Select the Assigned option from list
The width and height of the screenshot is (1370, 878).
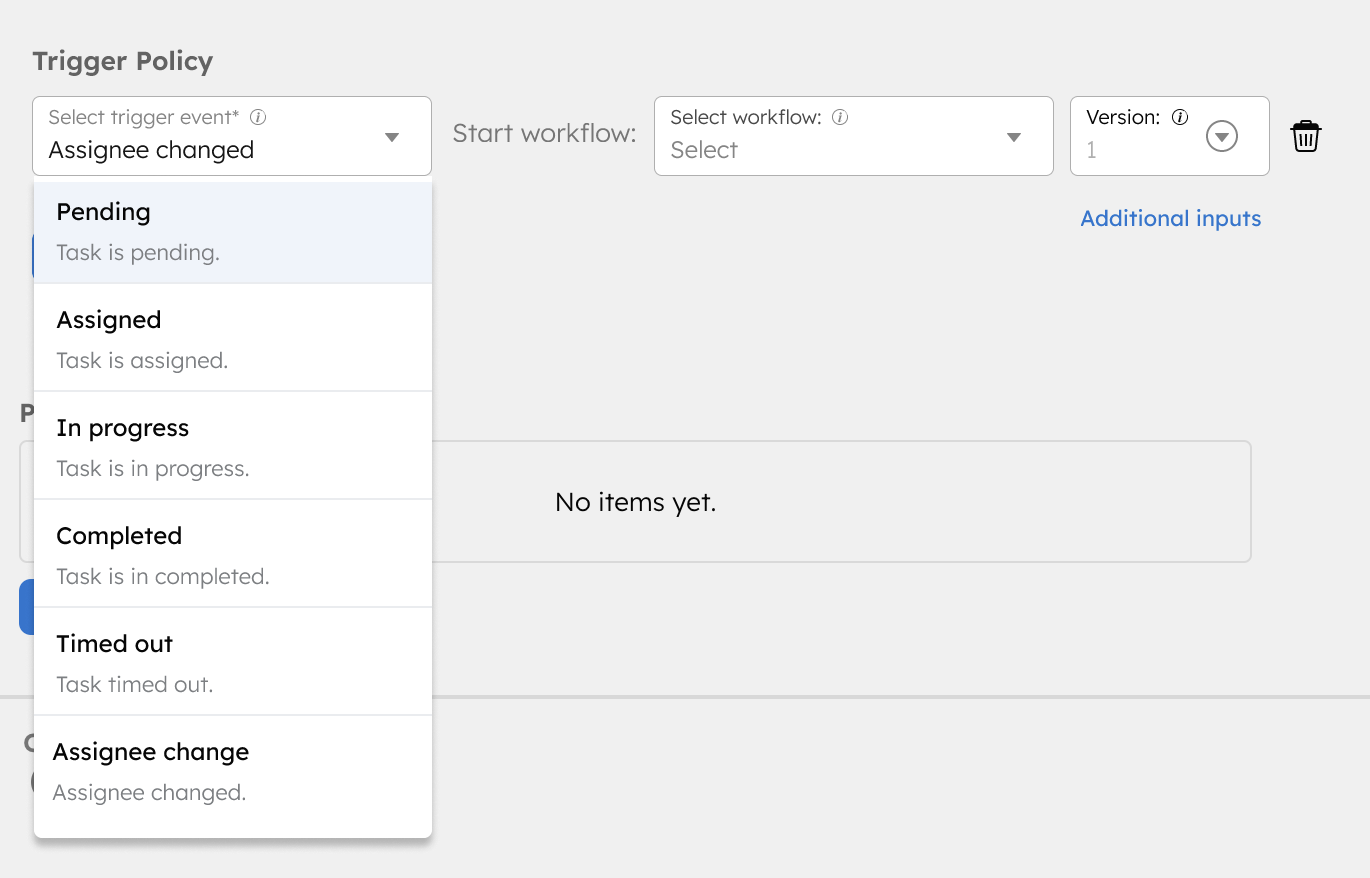233,339
